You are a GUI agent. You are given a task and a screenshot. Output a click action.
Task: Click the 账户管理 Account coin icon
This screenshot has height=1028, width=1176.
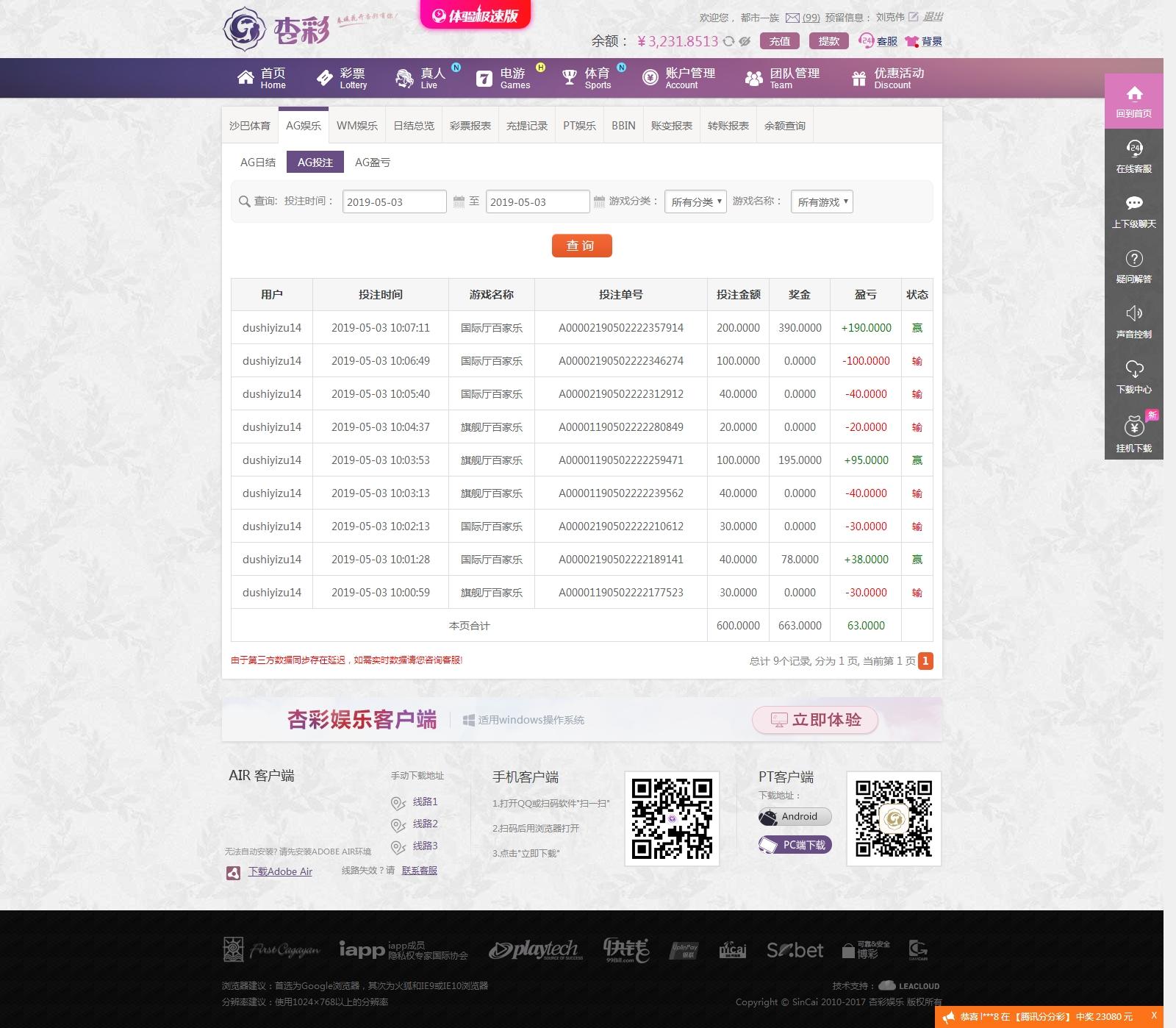[650, 78]
